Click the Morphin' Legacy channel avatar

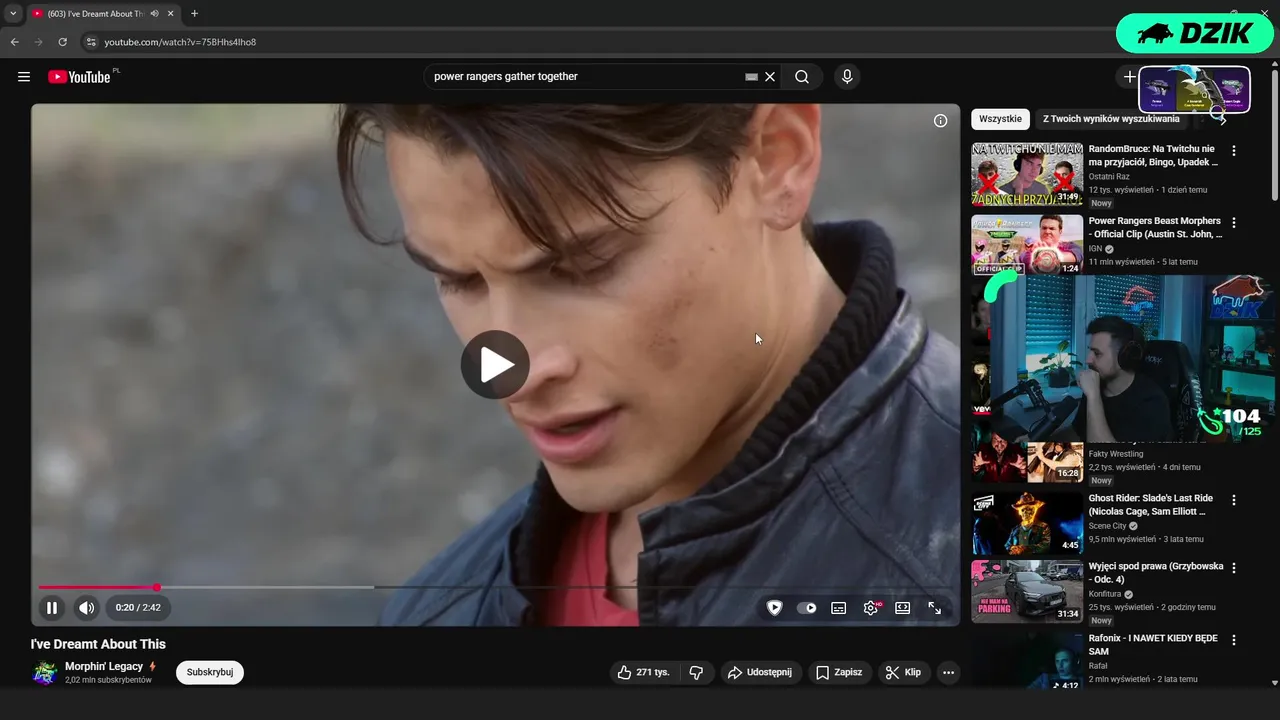[x=44, y=672]
